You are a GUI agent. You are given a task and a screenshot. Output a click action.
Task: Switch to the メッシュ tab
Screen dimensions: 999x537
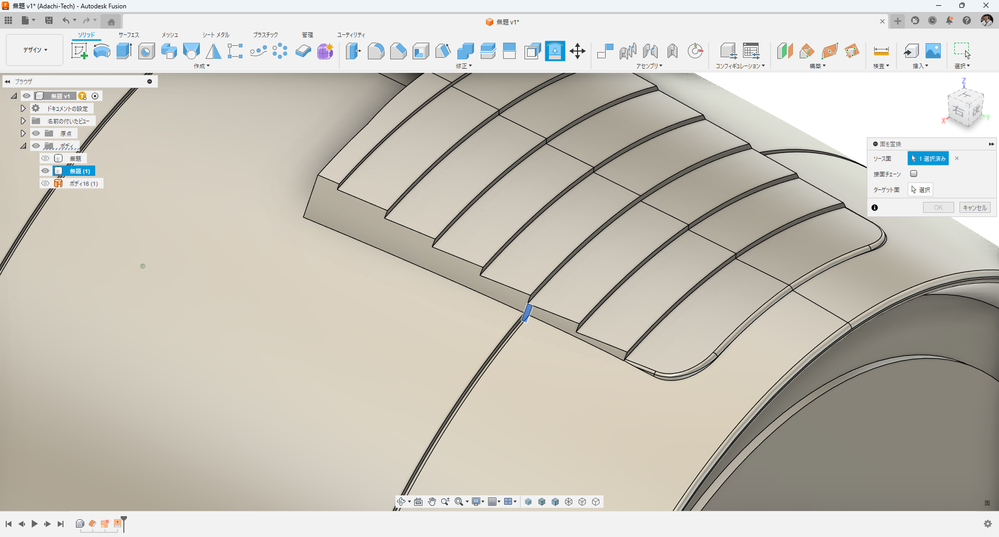tap(169, 35)
